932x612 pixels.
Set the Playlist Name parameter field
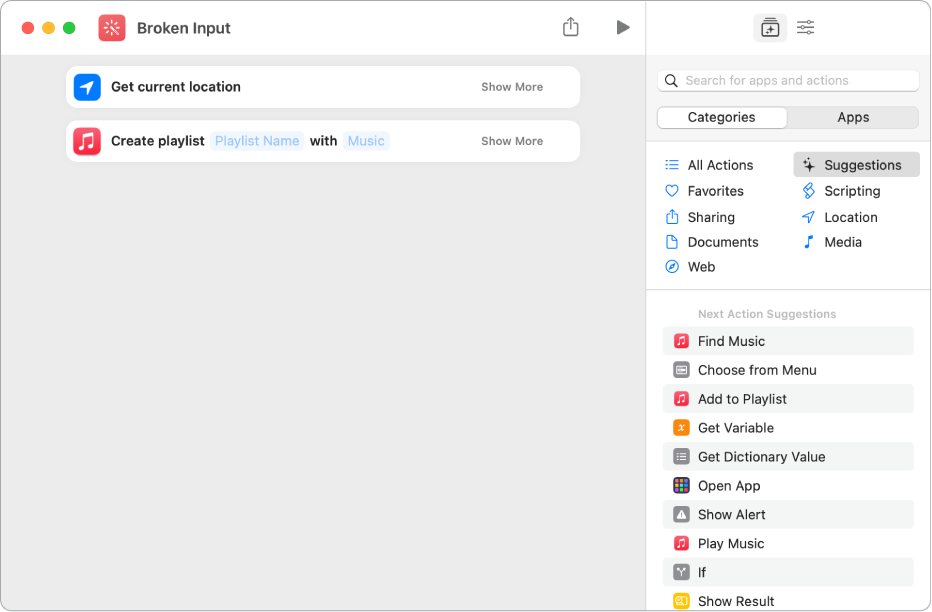257,141
